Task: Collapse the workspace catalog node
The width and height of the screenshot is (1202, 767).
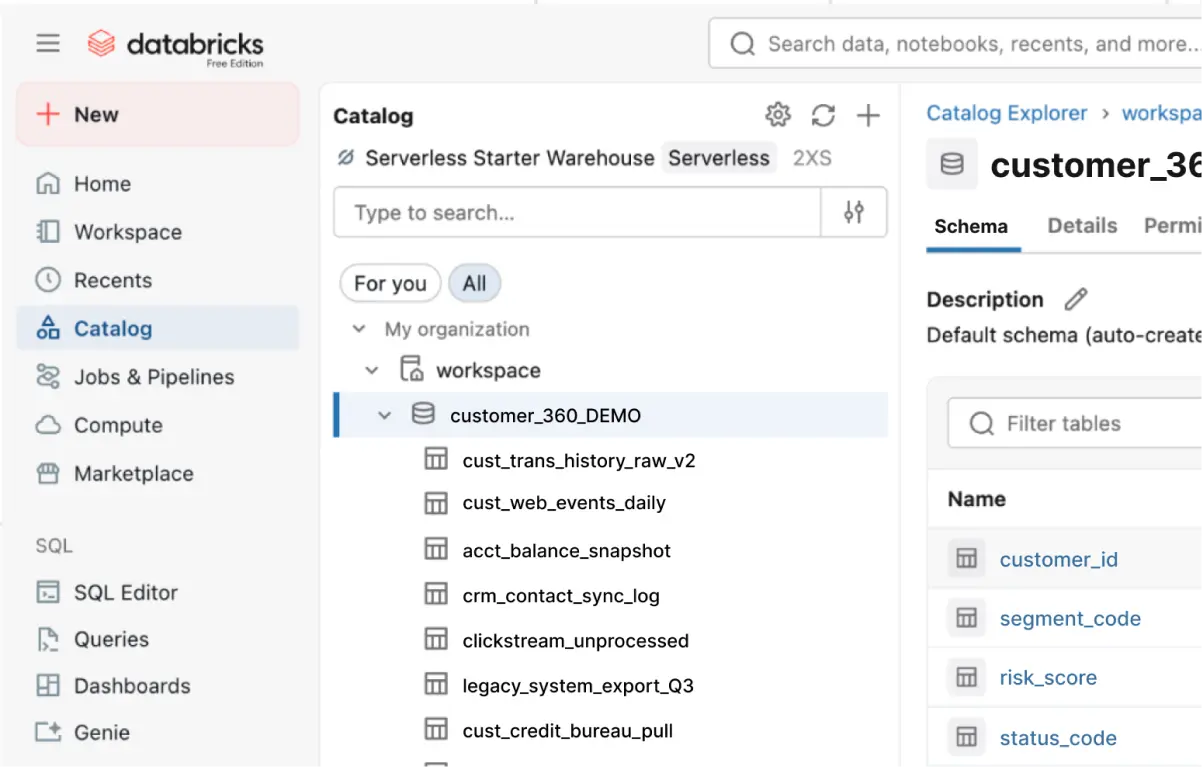Action: pyautogui.click(x=372, y=370)
